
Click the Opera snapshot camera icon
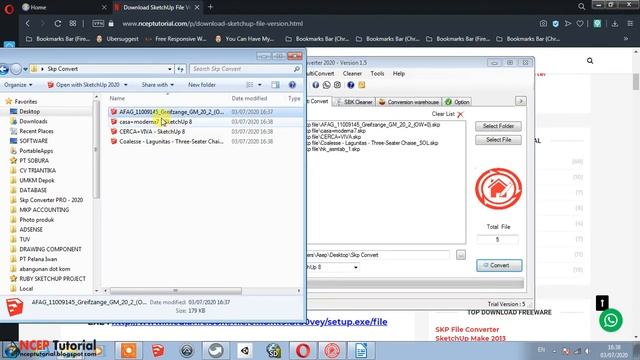[543, 24]
